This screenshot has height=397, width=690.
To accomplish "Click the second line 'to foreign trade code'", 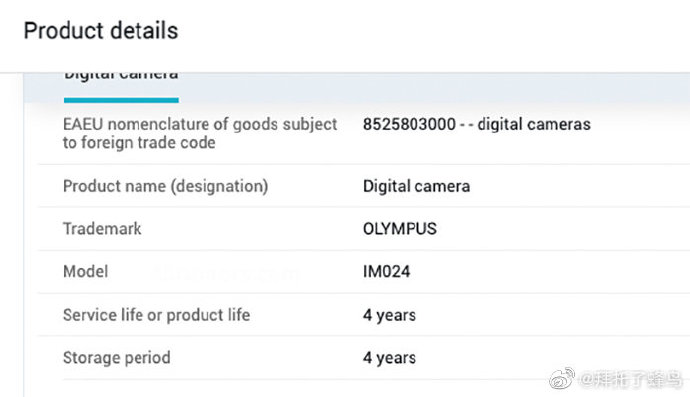I will point(139,143).
